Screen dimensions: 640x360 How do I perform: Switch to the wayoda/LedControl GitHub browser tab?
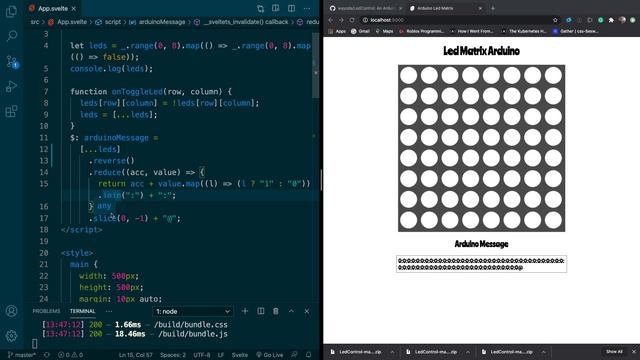[366, 8]
